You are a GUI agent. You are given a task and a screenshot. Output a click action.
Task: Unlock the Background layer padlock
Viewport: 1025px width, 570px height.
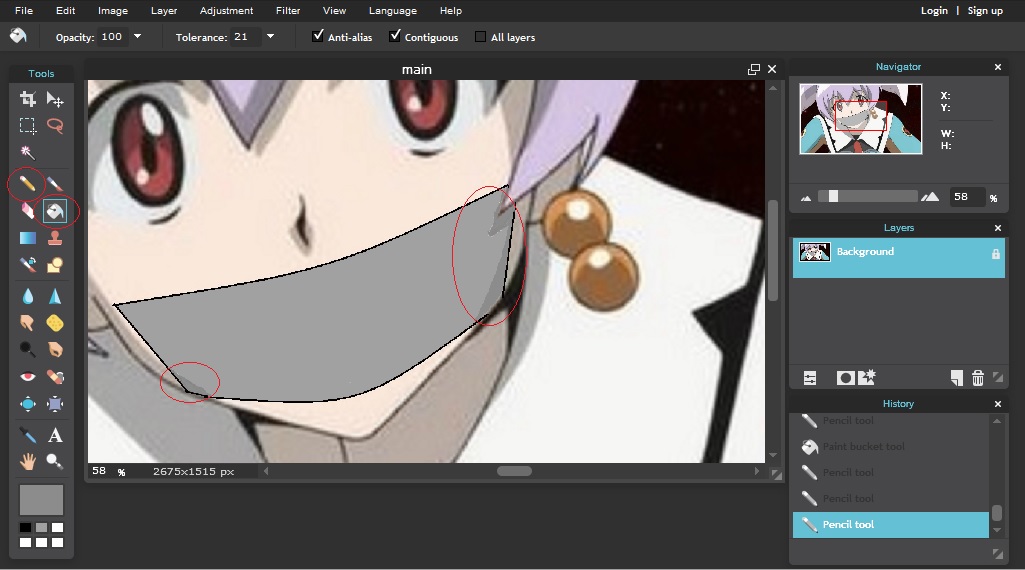coord(996,254)
